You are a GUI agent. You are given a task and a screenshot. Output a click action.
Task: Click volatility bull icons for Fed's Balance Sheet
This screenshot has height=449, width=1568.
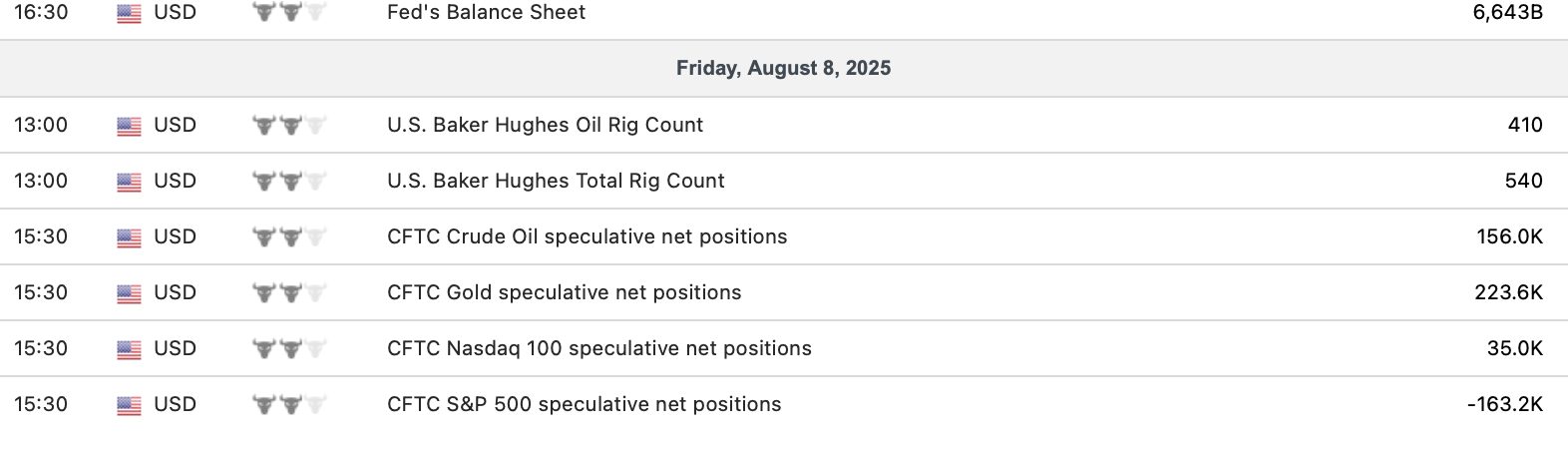click(289, 13)
